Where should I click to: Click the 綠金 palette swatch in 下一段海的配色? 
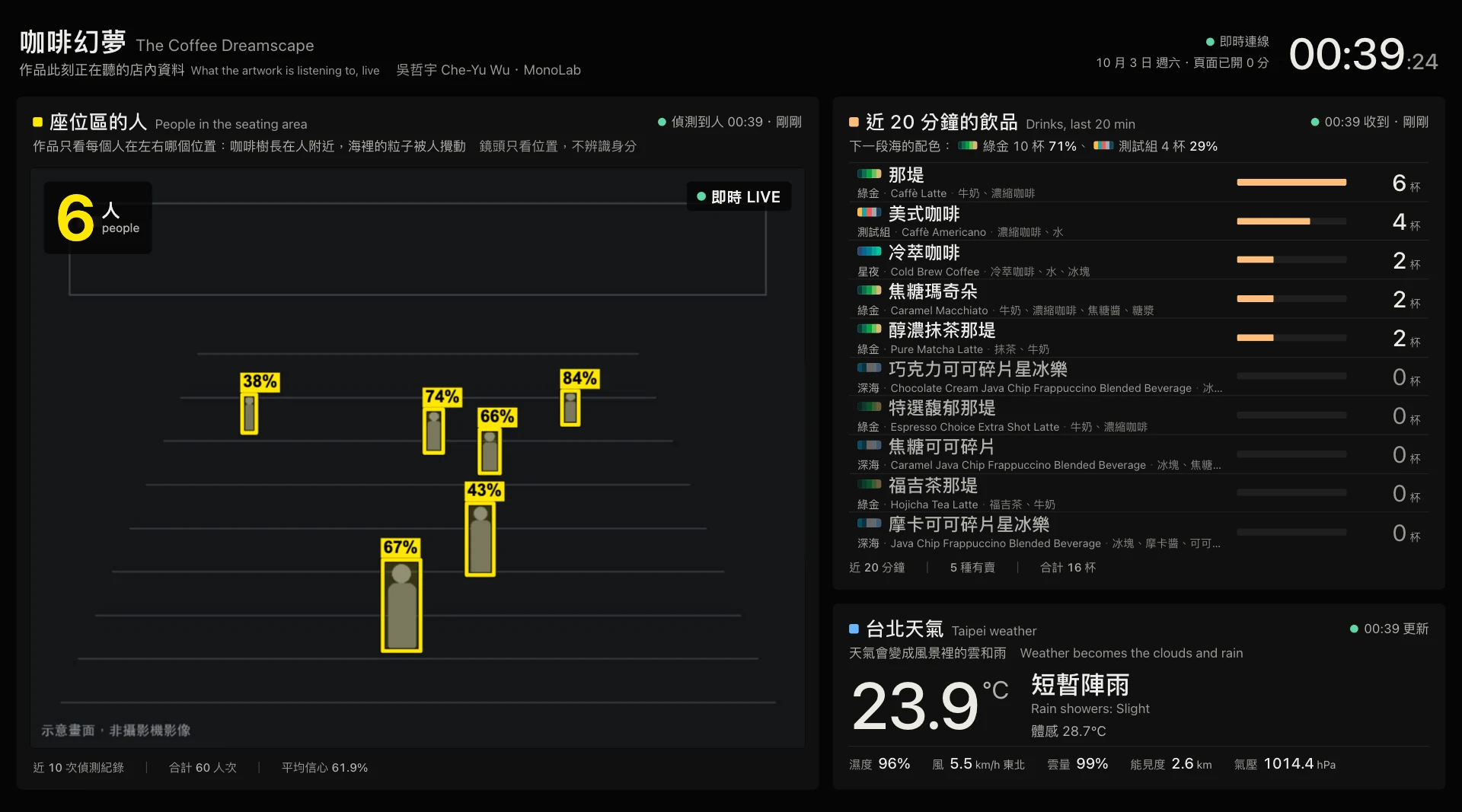click(x=967, y=145)
